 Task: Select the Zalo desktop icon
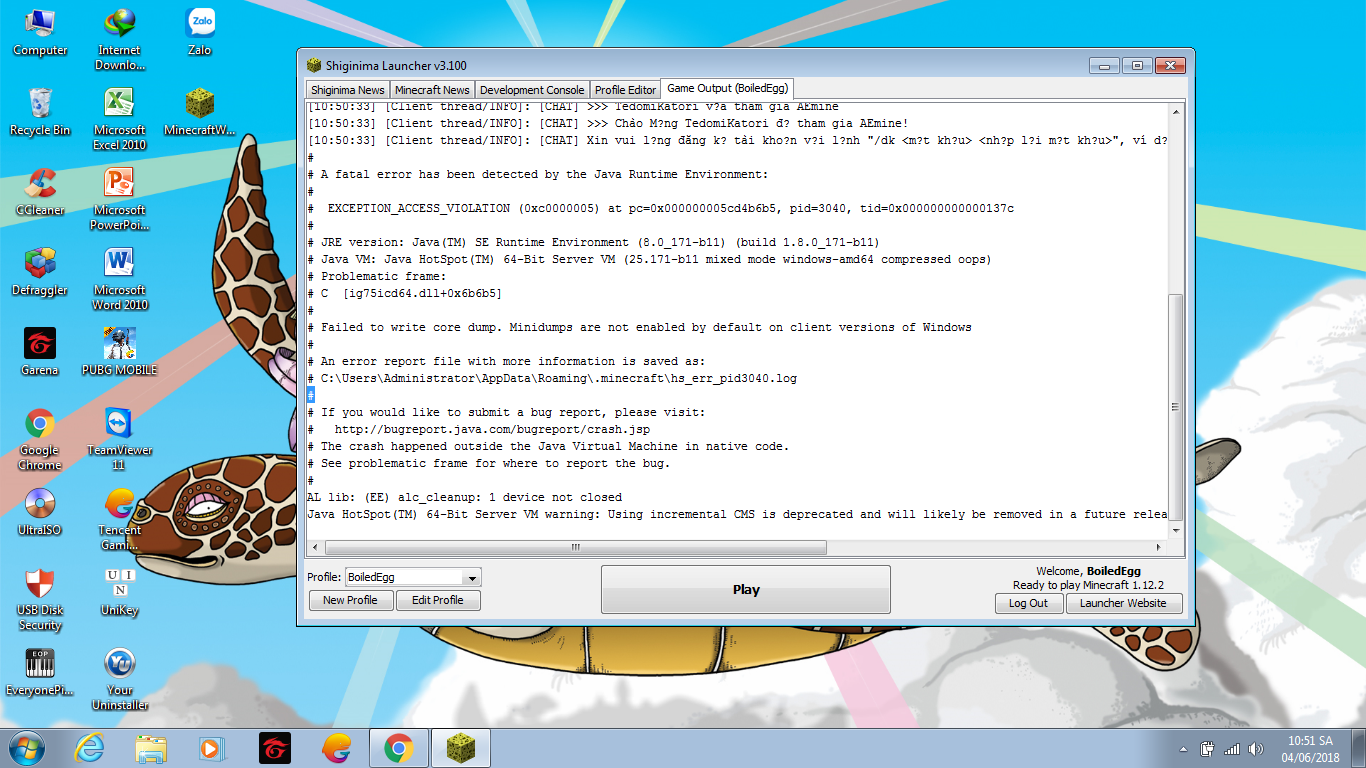pyautogui.click(x=200, y=32)
